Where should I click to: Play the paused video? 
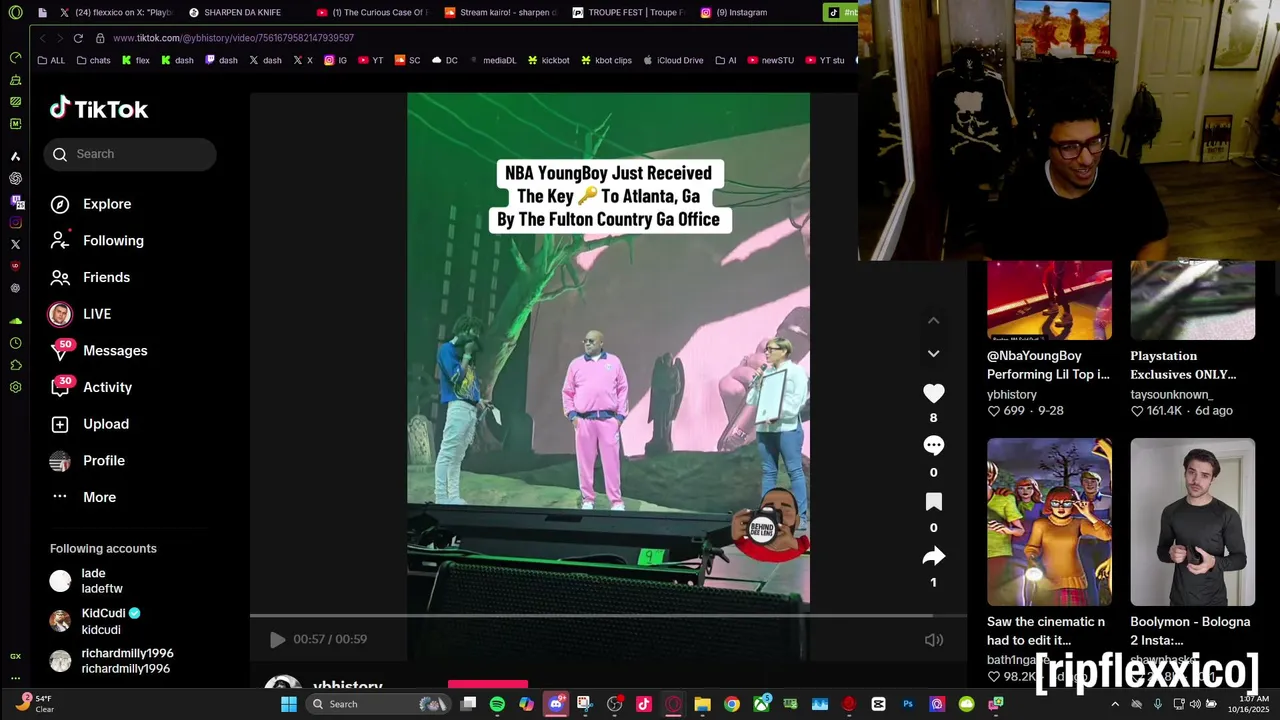(x=277, y=639)
